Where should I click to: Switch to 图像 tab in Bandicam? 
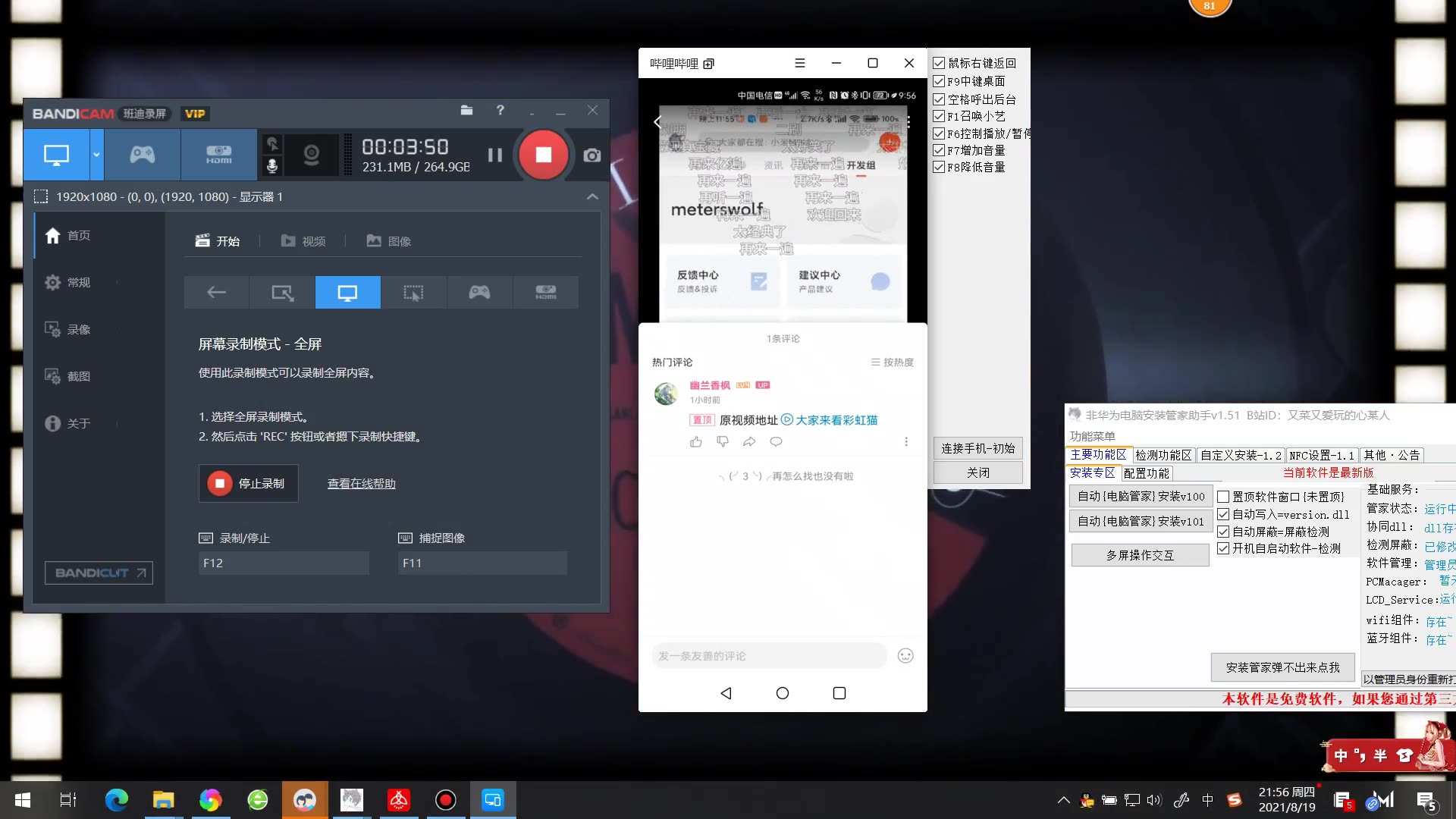[x=389, y=241]
